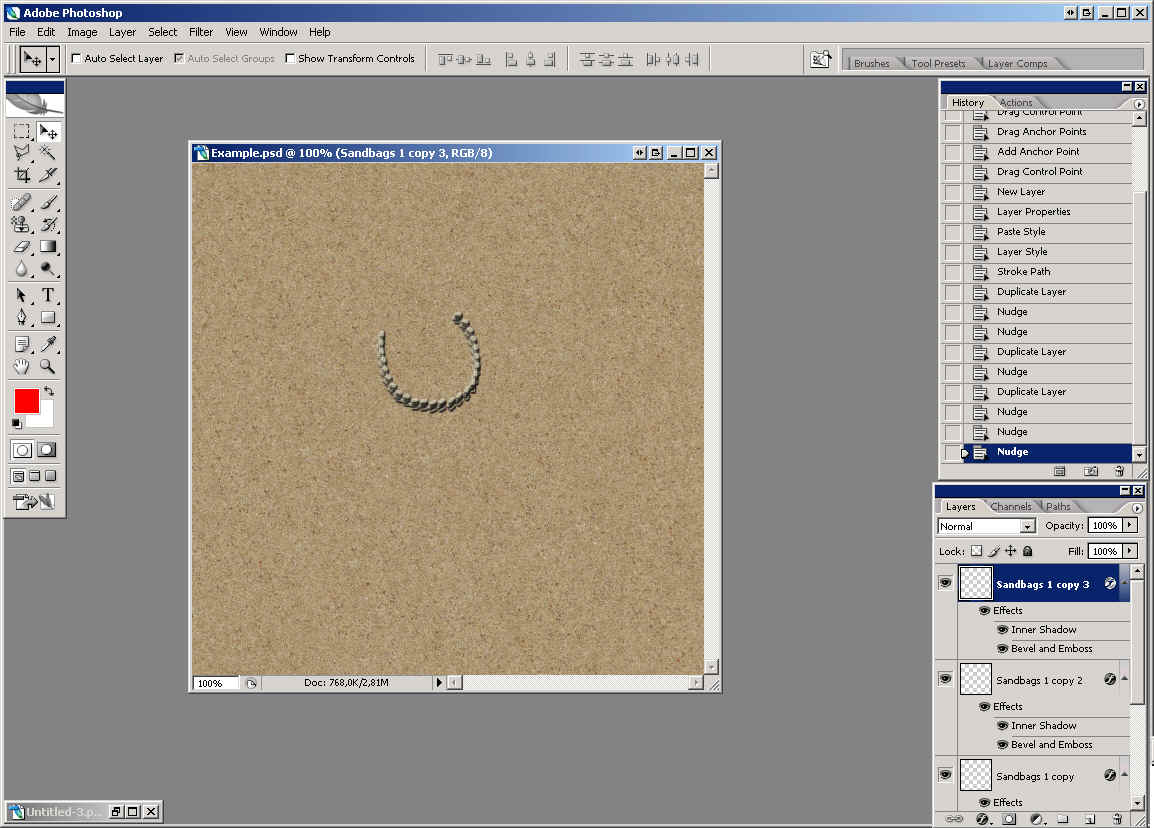1154x828 pixels.
Task: Select the Crop tool
Action: (x=22, y=176)
